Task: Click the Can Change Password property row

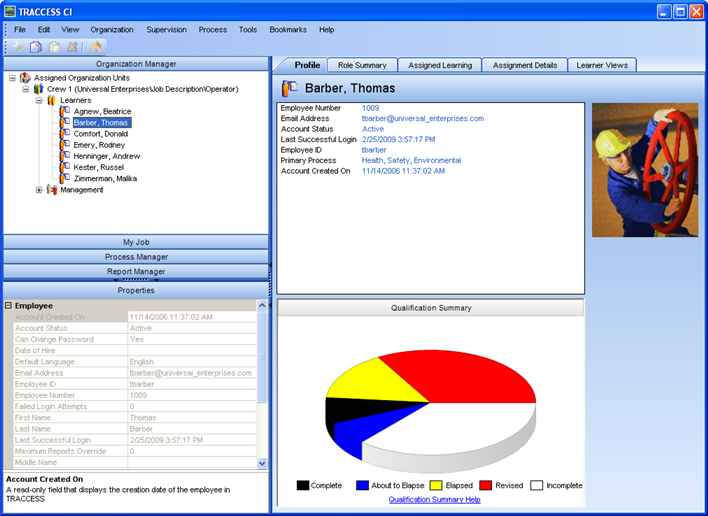Action: point(135,339)
